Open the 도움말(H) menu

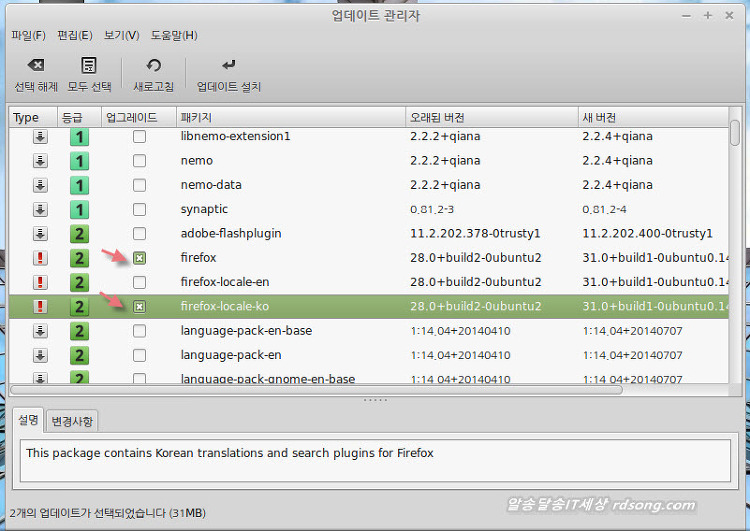[x=174, y=35]
